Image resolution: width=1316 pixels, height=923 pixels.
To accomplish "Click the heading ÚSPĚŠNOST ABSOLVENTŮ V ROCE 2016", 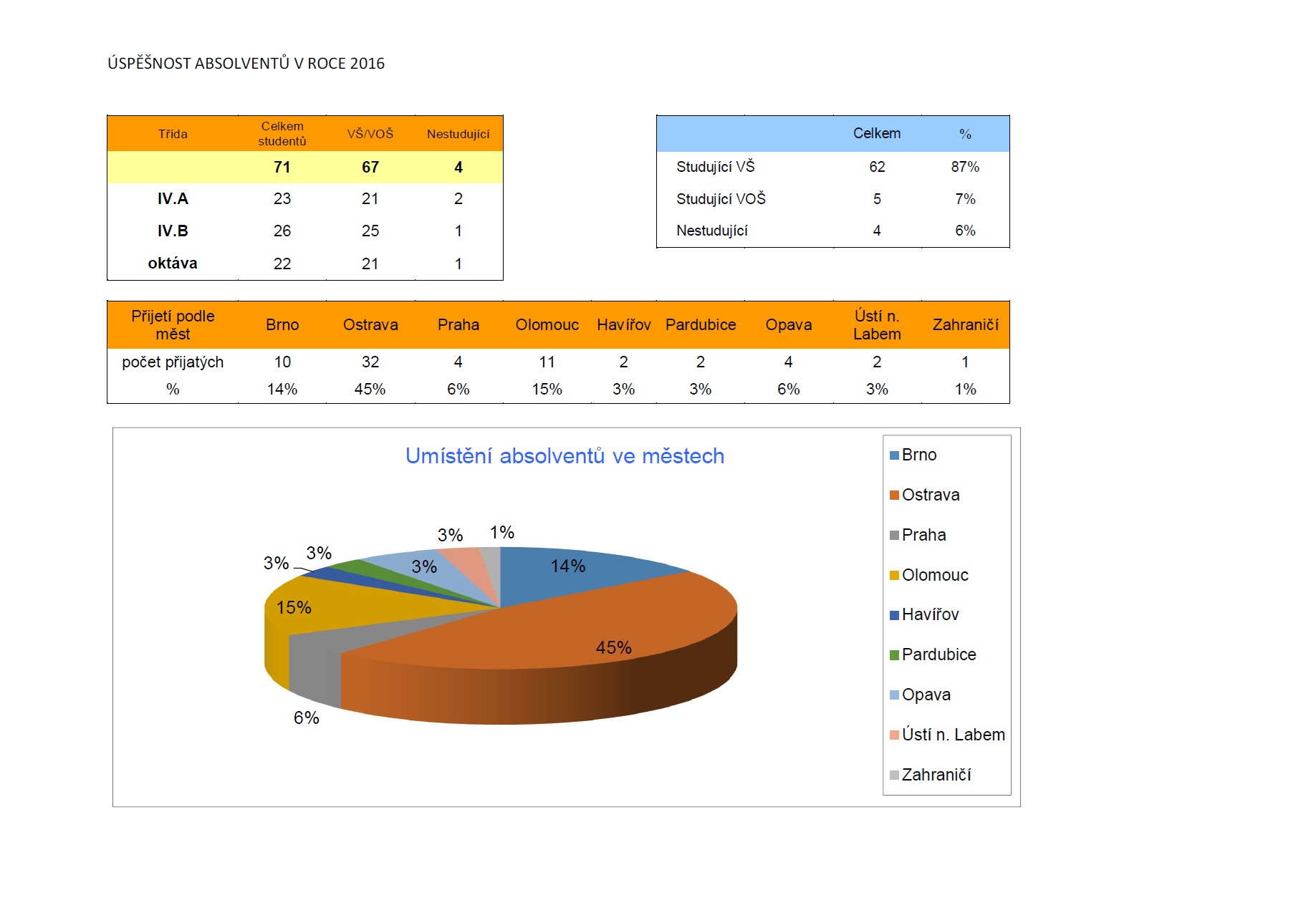I will (x=246, y=64).
